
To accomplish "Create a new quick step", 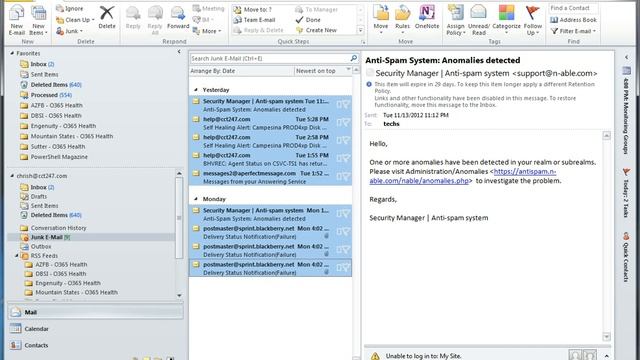I will tap(316, 30).
